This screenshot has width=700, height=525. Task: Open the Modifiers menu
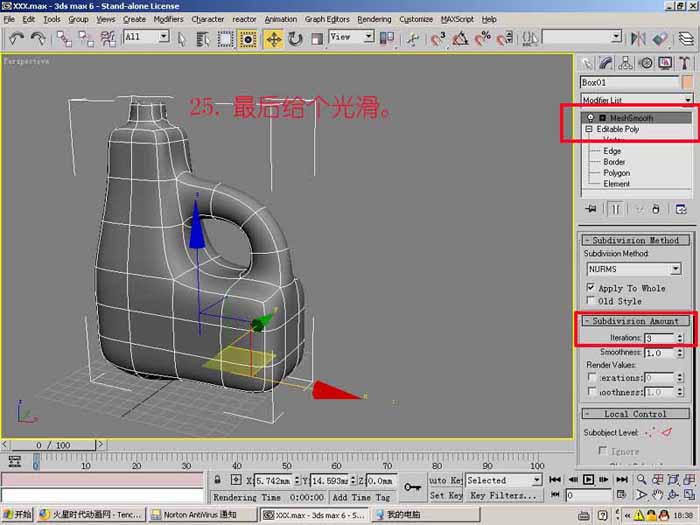pos(168,19)
